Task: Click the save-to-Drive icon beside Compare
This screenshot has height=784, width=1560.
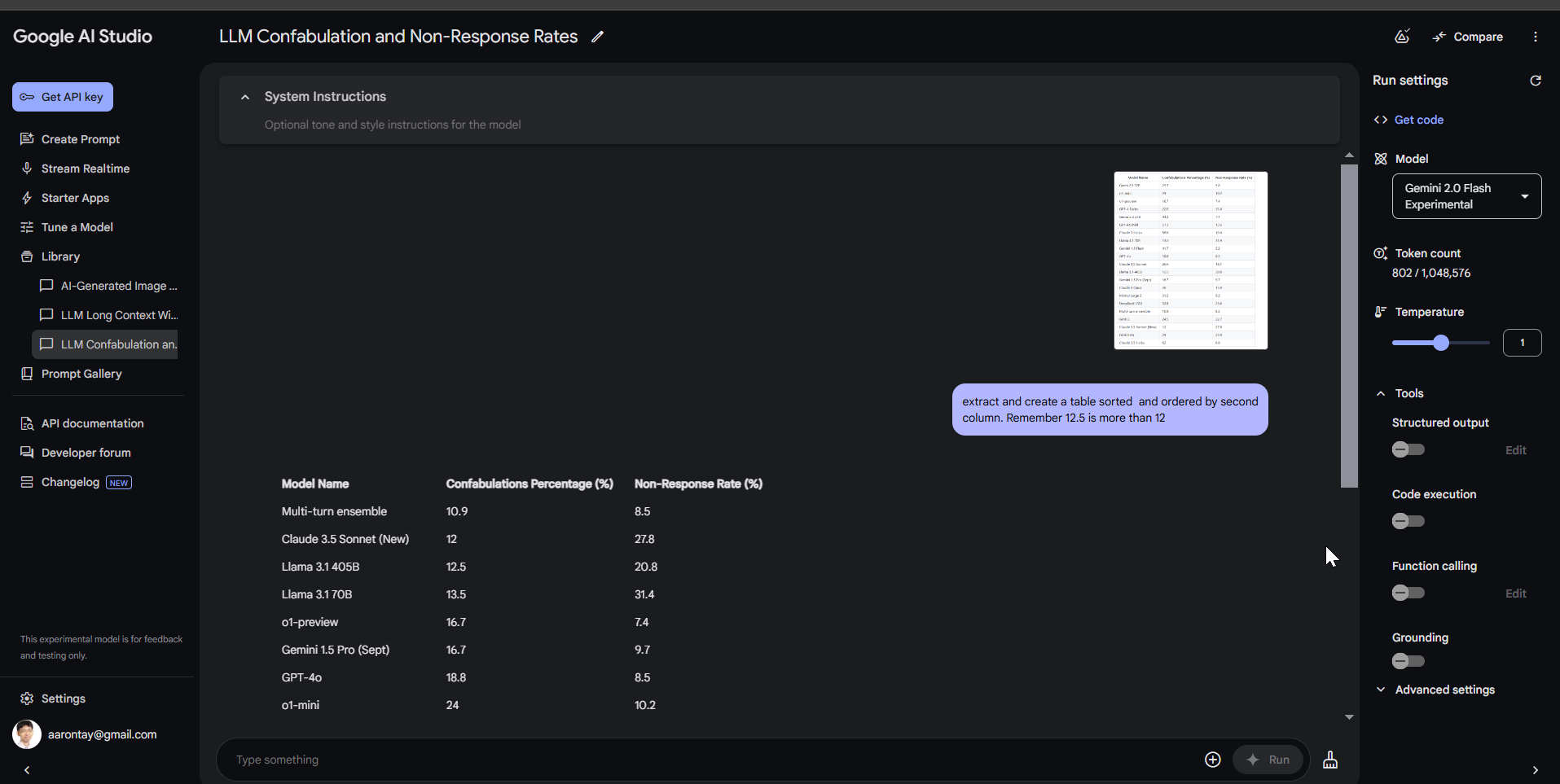Action: click(1402, 37)
